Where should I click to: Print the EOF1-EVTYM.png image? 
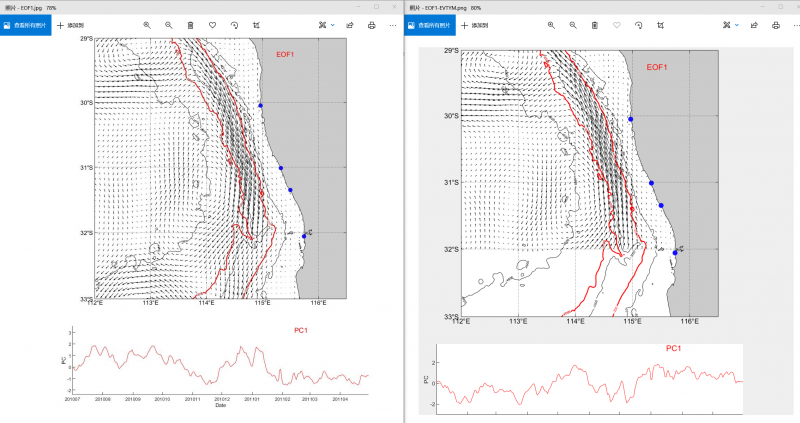pos(775,24)
